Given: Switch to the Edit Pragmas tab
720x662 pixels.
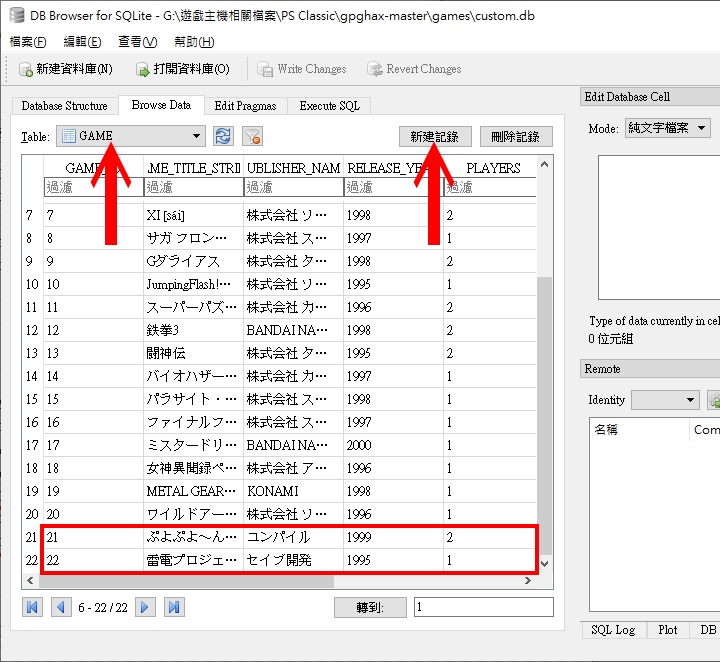Looking at the screenshot, I should (246, 106).
